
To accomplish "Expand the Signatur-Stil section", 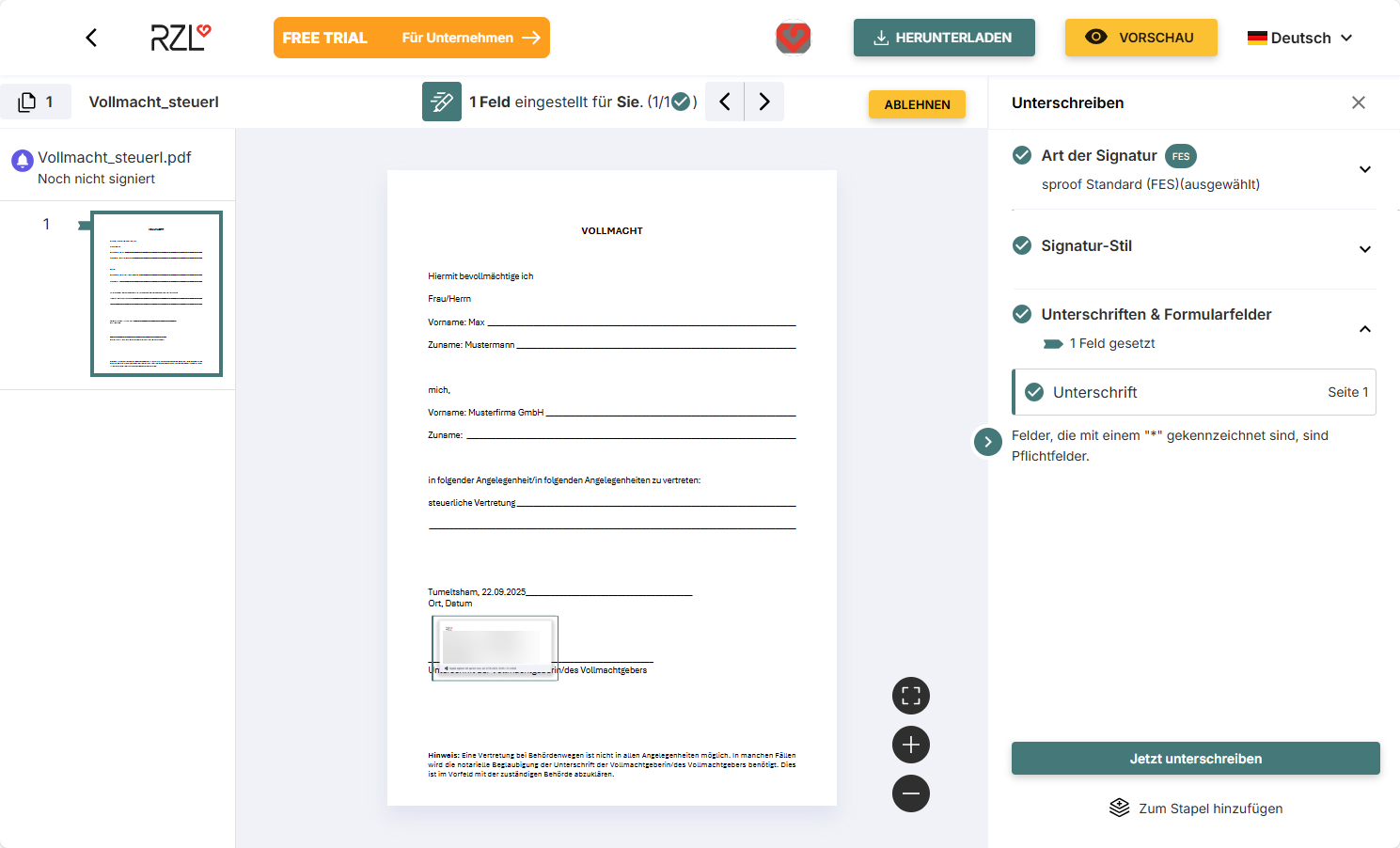I will pyautogui.click(x=1364, y=249).
